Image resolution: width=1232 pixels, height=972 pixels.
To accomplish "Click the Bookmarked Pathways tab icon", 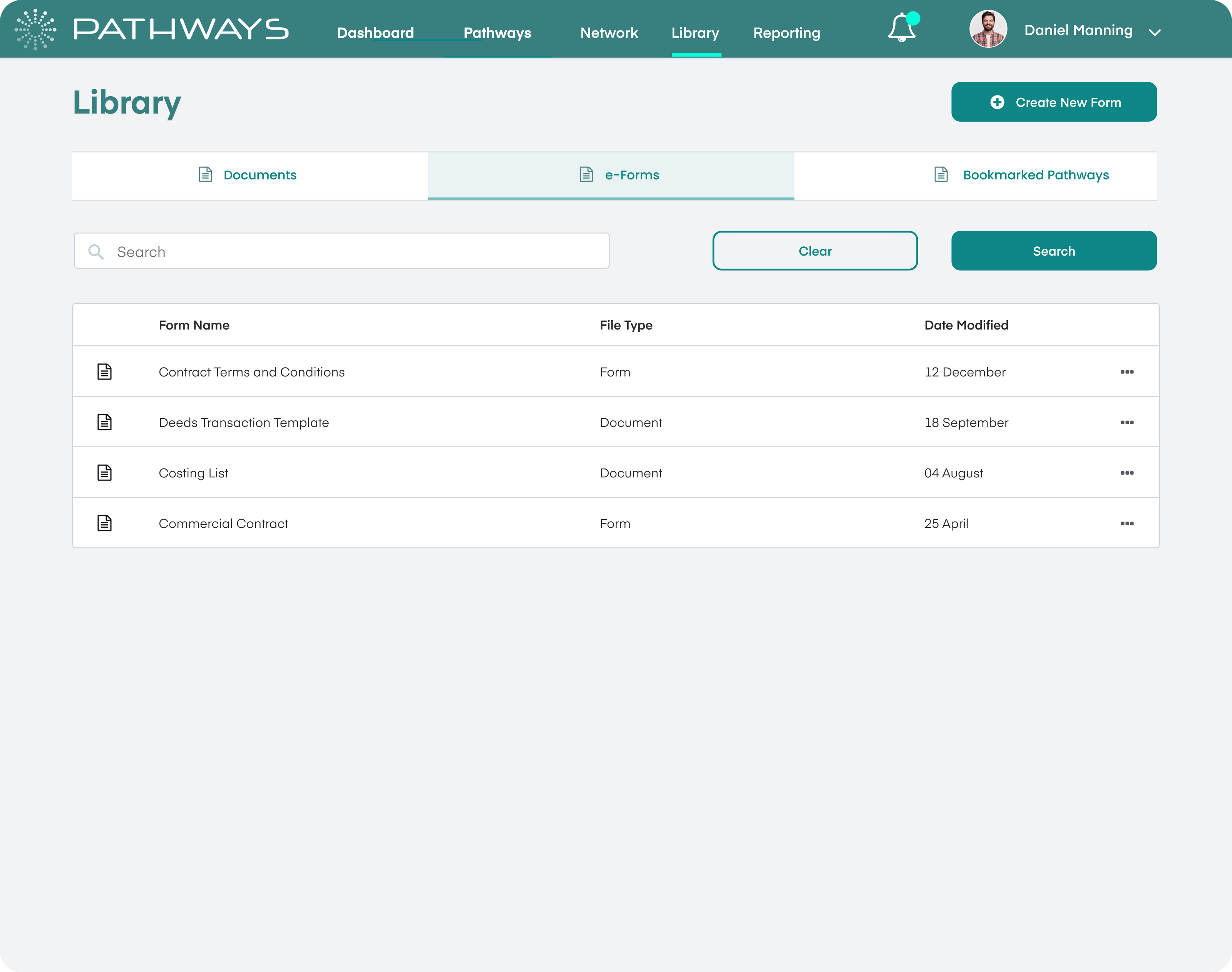I will (x=940, y=175).
